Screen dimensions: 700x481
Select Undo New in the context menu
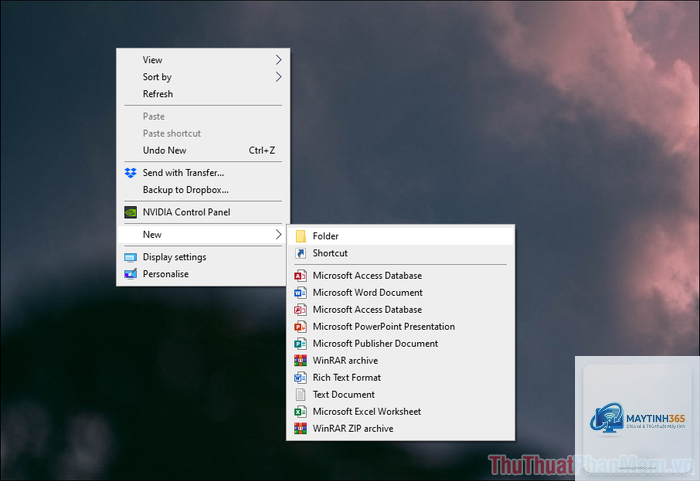click(x=203, y=151)
